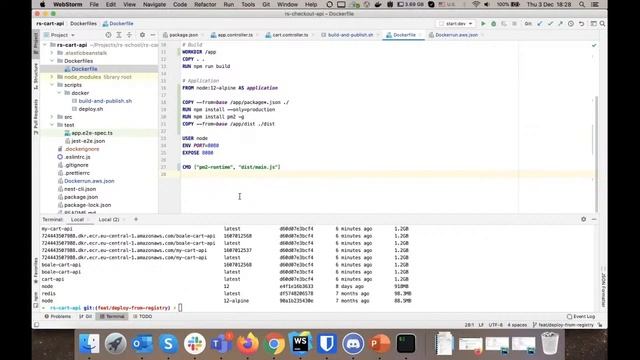Open PowerPoint from the Dock

click(x=380, y=343)
